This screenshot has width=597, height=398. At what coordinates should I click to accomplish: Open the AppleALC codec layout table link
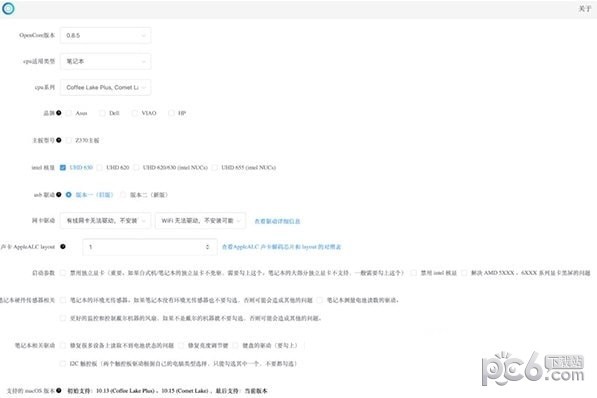point(281,247)
